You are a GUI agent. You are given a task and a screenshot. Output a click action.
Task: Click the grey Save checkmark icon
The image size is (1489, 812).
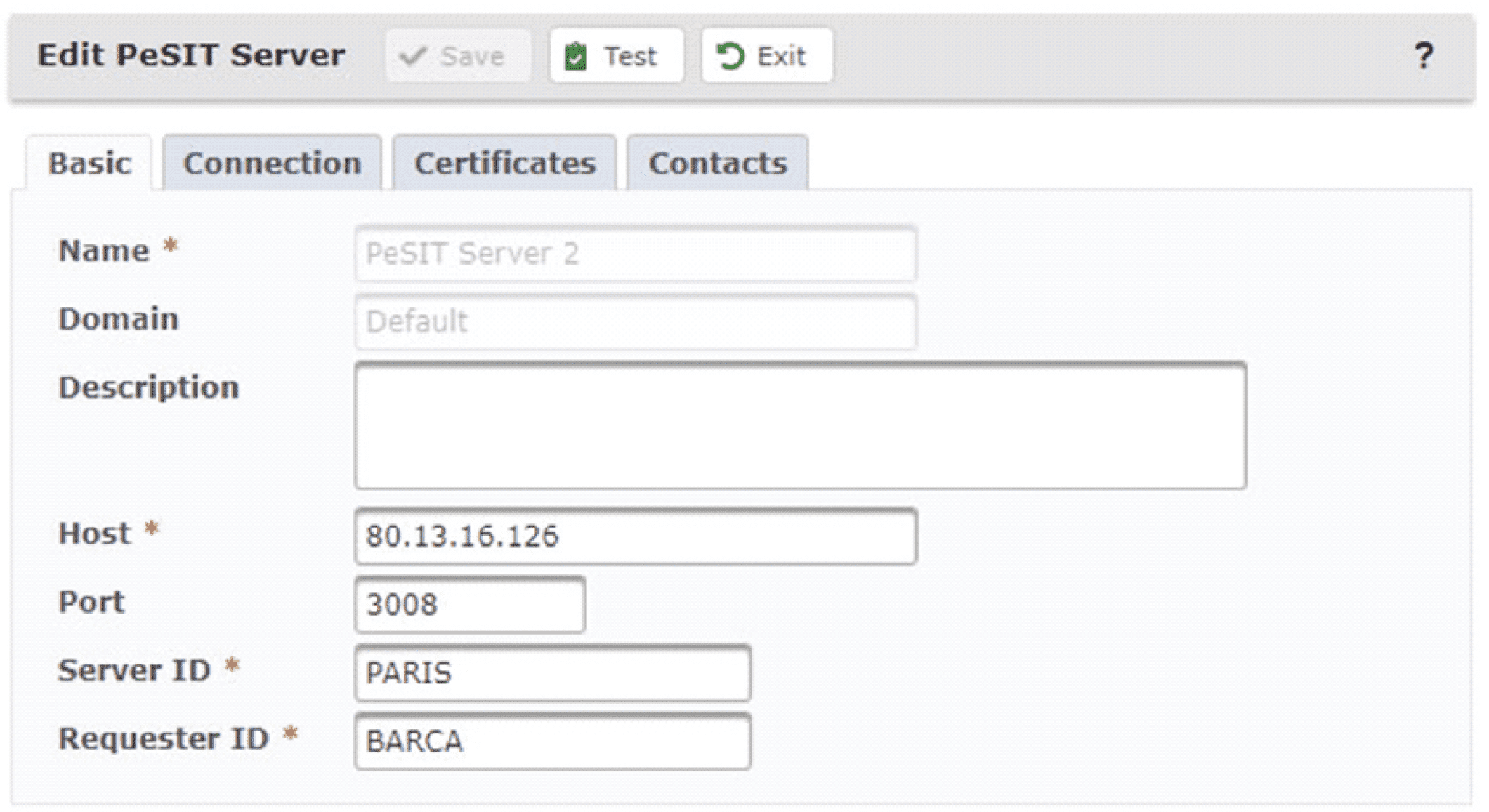coord(412,56)
